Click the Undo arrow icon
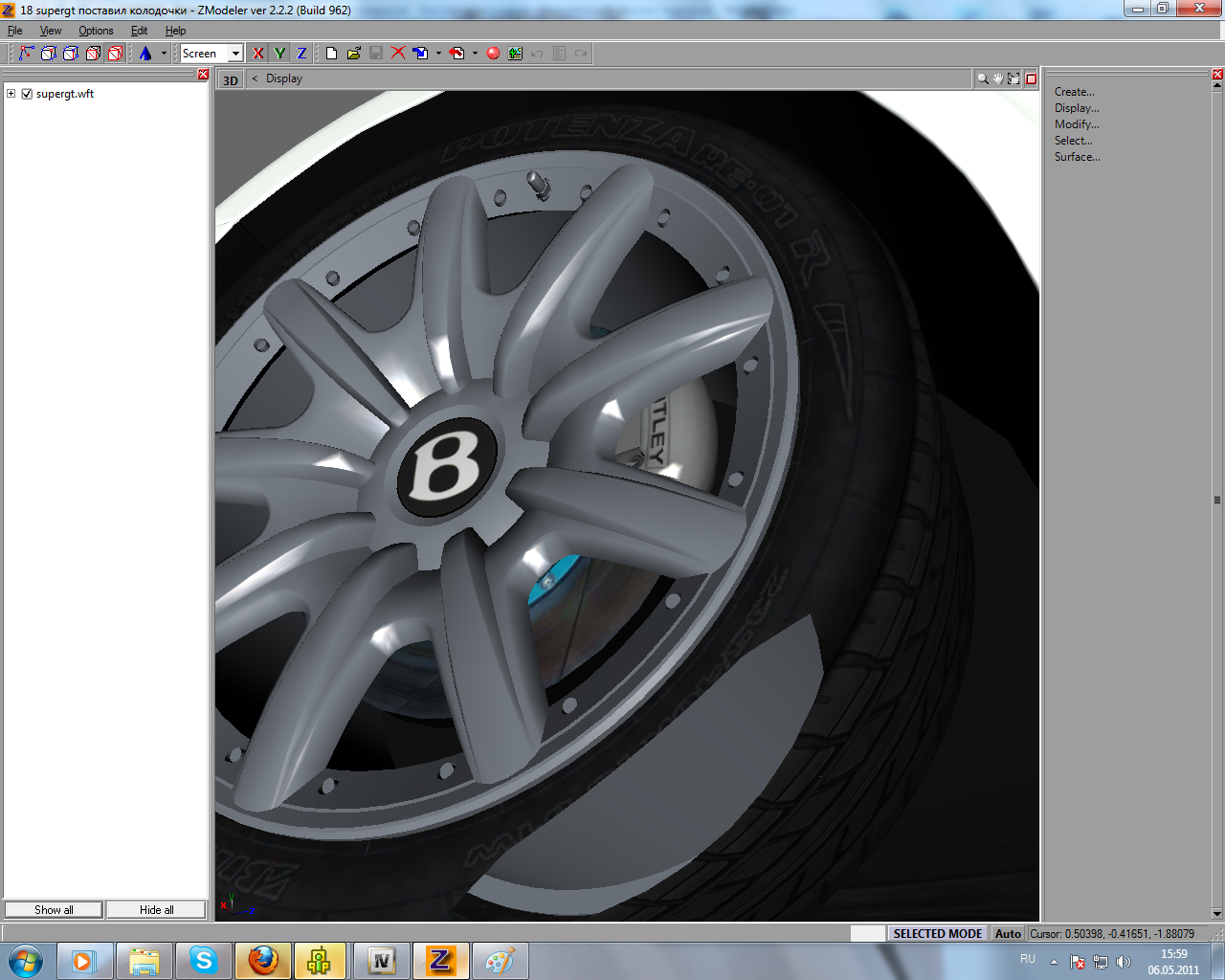This screenshot has height=980, width=1225. pyautogui.click(x=537, y=54)
